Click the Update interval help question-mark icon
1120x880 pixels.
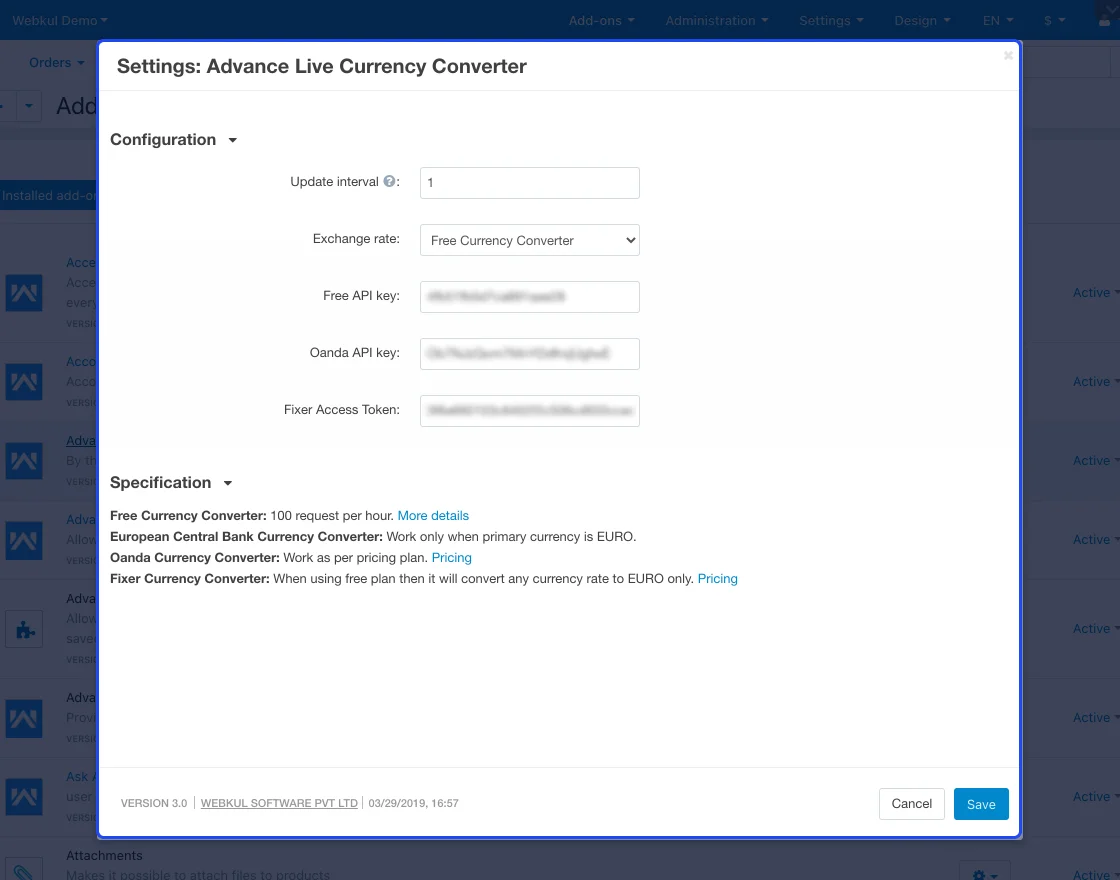point(390,182)
